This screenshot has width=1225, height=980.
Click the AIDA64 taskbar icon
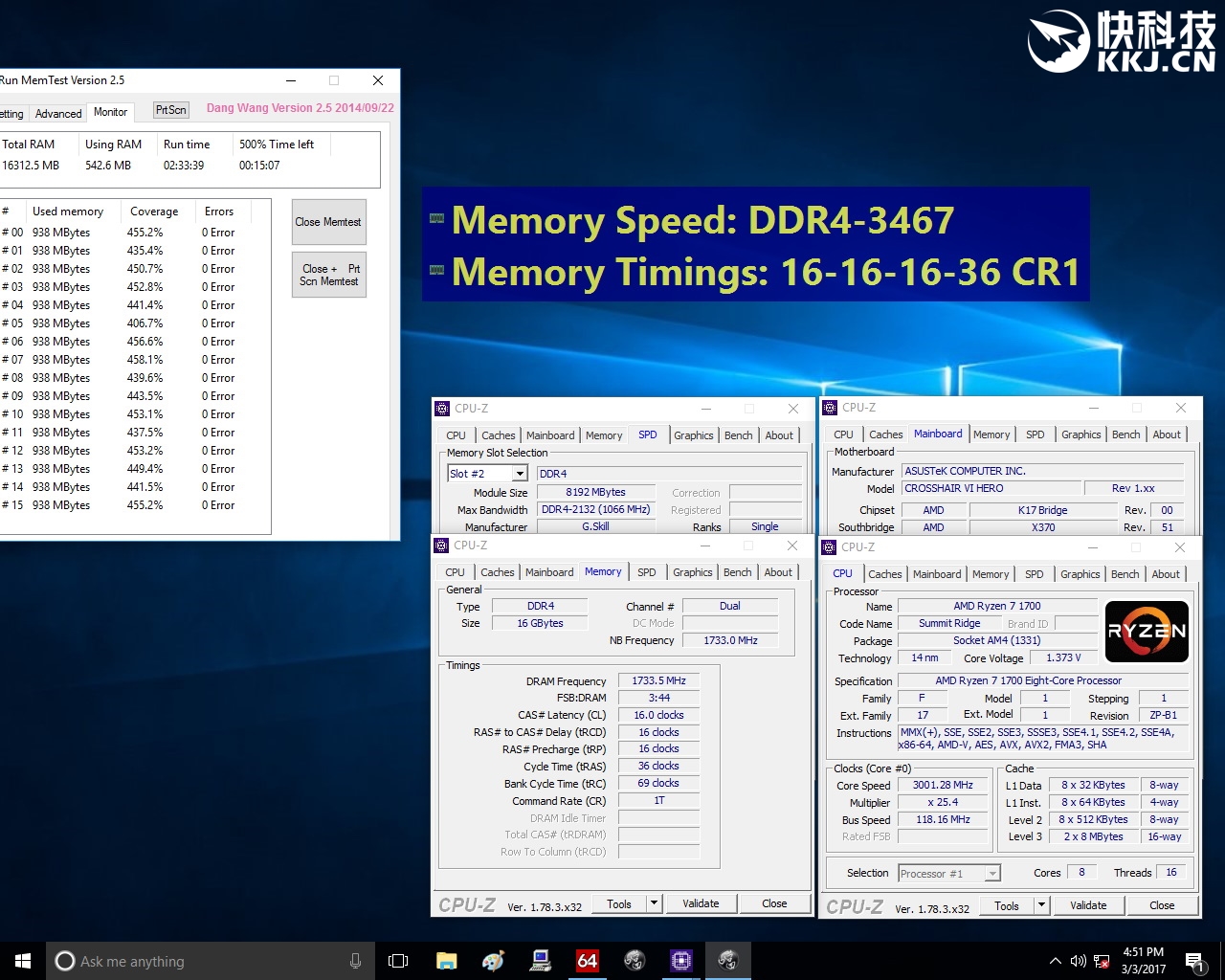coord(587,961)
